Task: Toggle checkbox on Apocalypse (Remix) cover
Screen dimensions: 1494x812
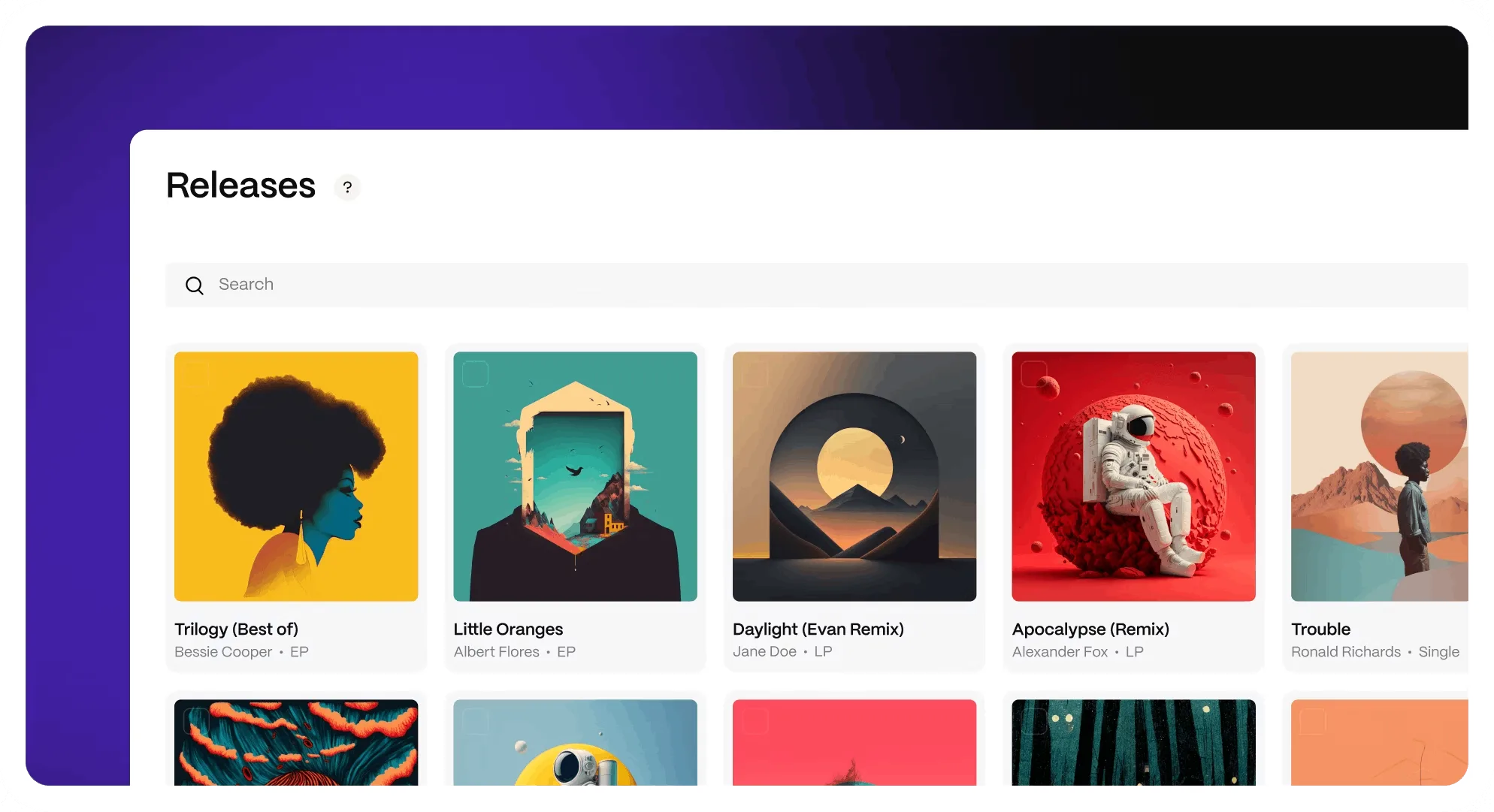Action: [x=1034, y=374]
